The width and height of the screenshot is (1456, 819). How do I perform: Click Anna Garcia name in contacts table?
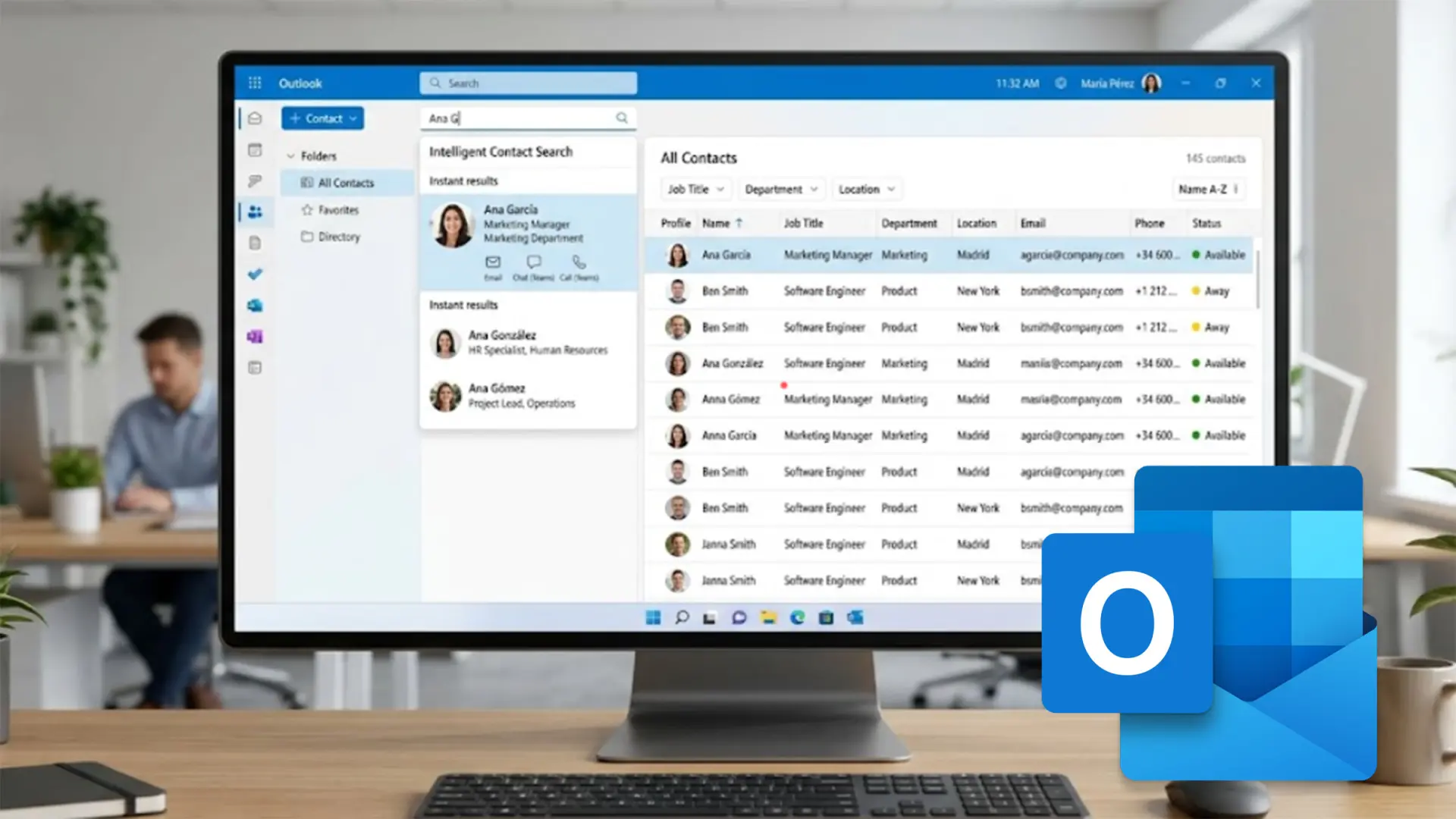(x=729, y=435)
